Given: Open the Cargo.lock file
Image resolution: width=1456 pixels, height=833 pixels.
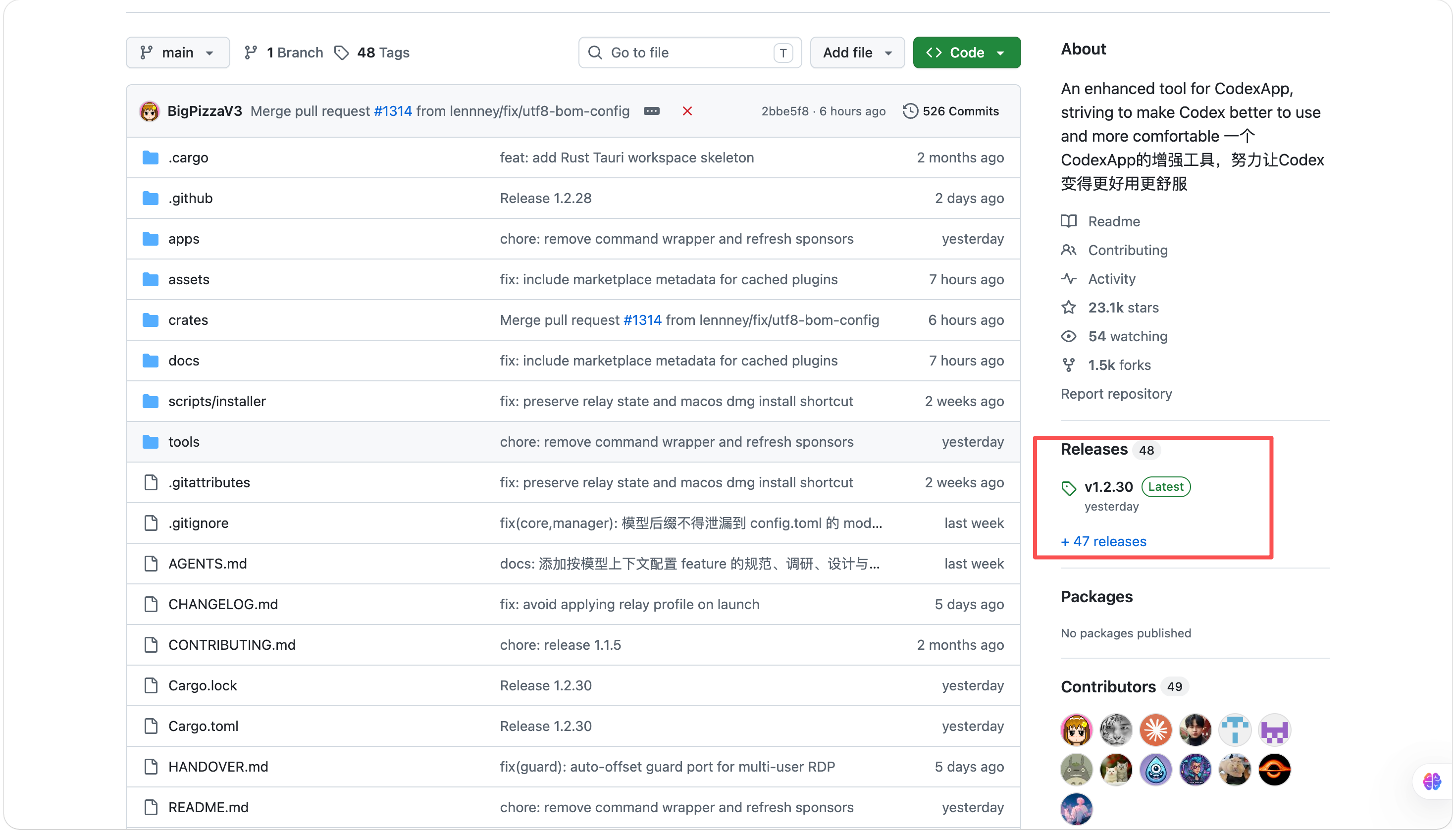Looking at the screenshot, I should click(203, 685).
